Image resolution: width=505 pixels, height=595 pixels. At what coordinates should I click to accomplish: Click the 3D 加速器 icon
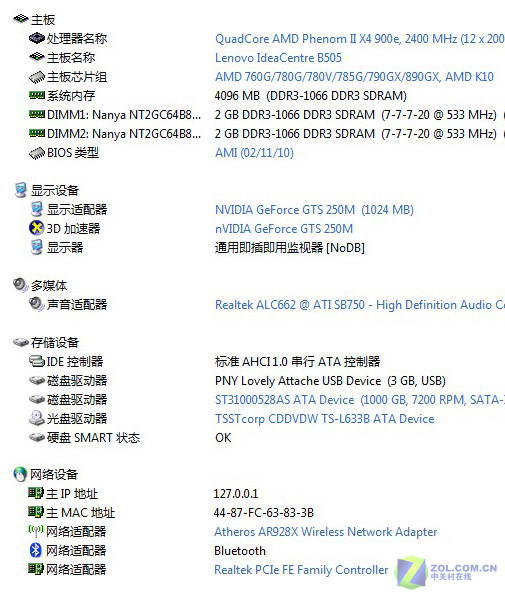[36, 228]
